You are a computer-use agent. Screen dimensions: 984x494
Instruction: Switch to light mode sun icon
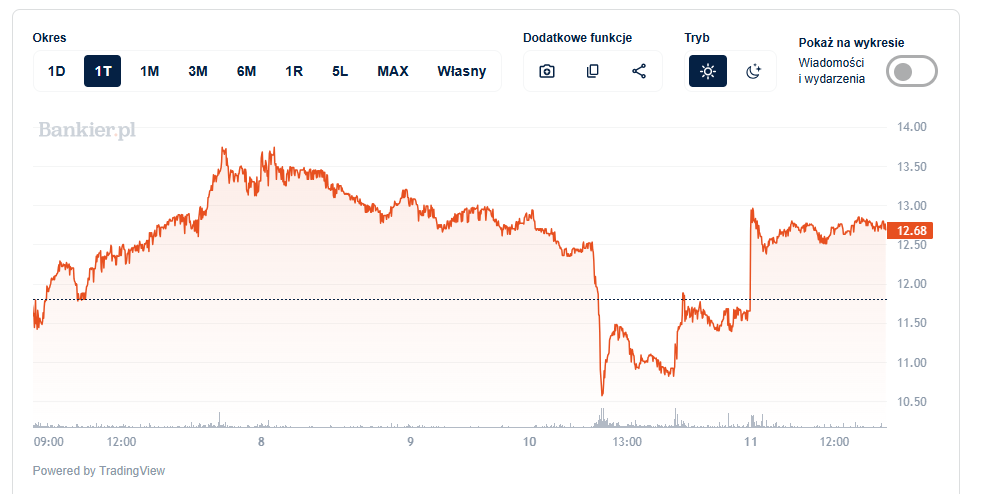[x=708, y=71]
